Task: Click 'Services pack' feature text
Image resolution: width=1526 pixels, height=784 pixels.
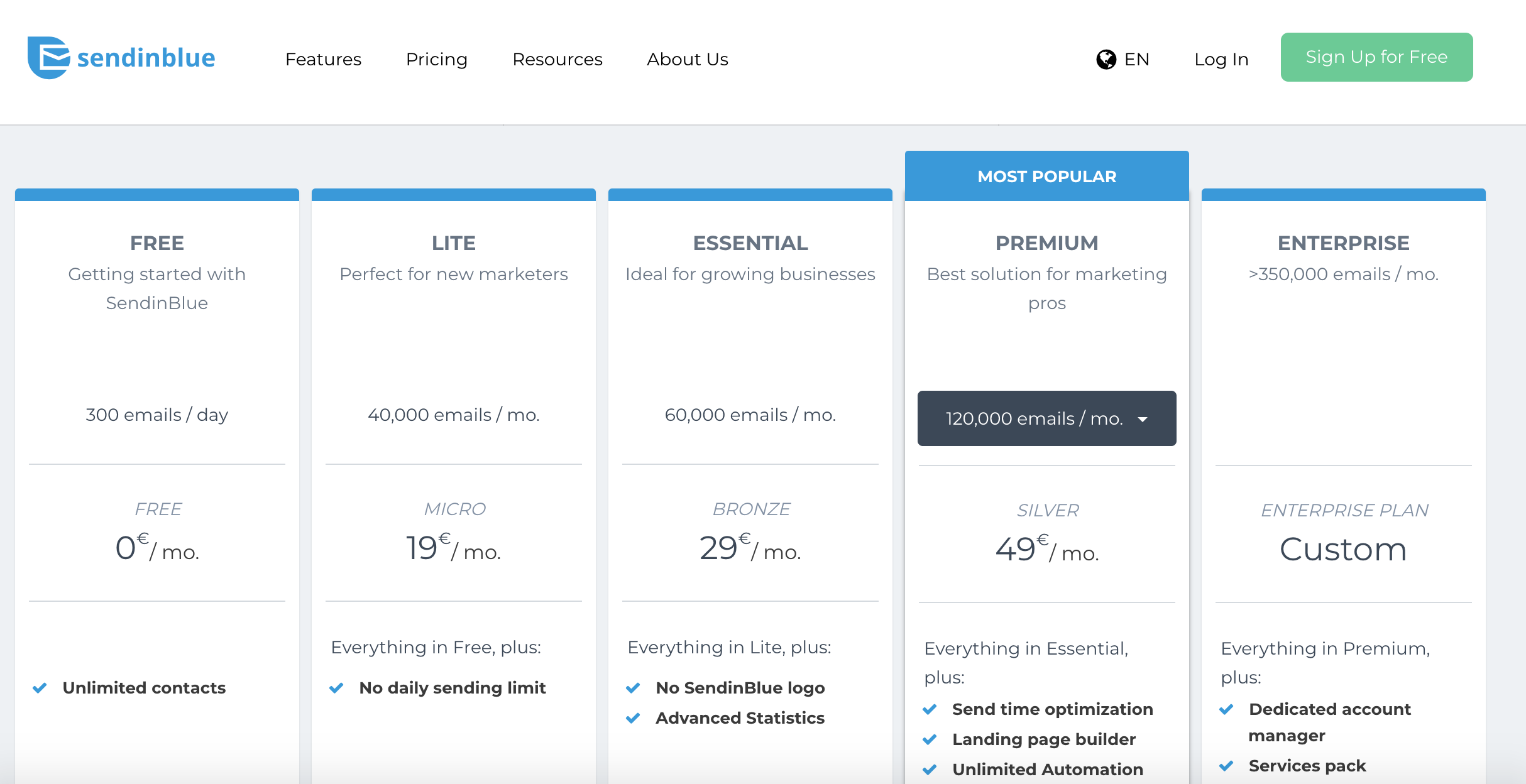Action: coord(1307,766)
